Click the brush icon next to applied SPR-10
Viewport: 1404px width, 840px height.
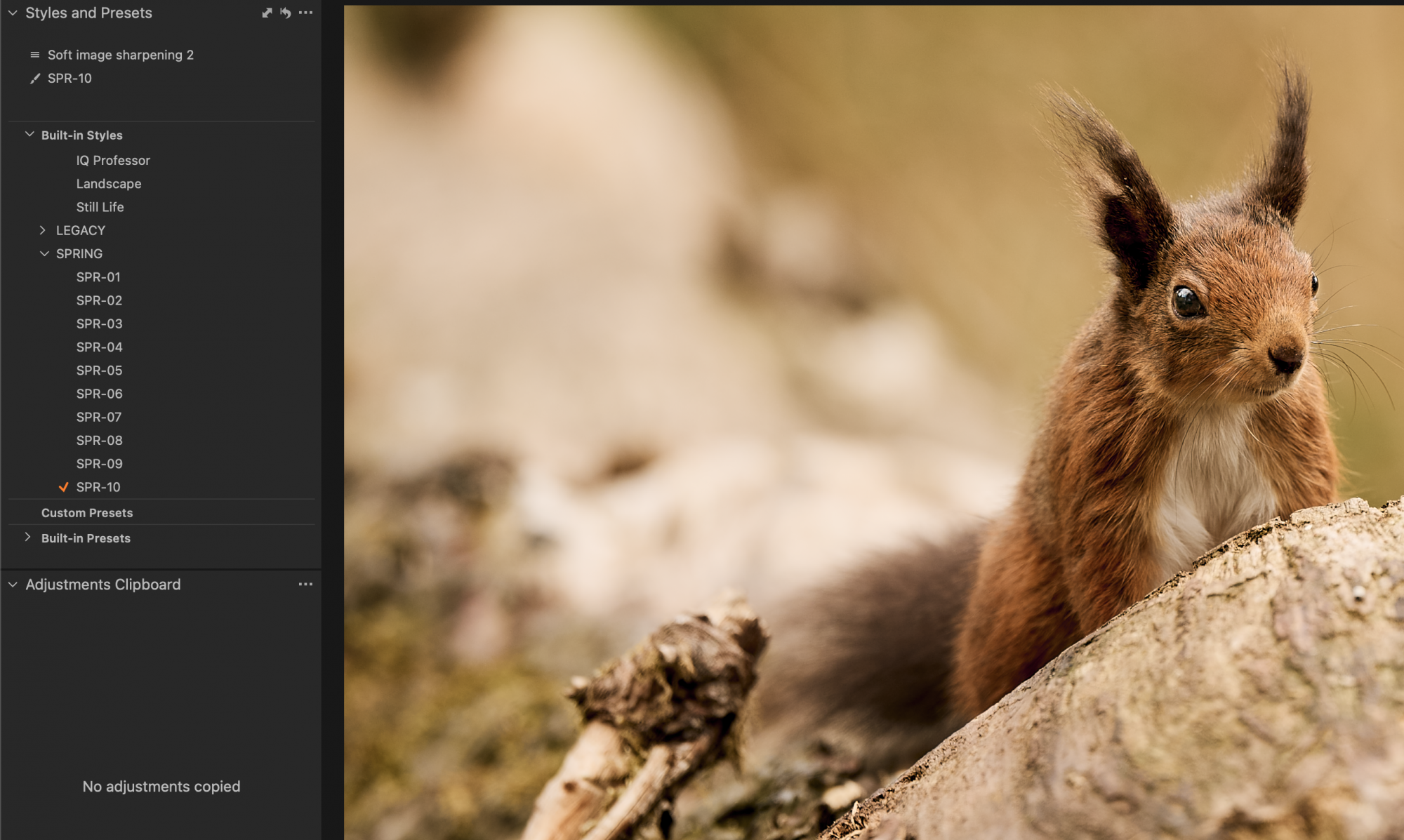35,79
